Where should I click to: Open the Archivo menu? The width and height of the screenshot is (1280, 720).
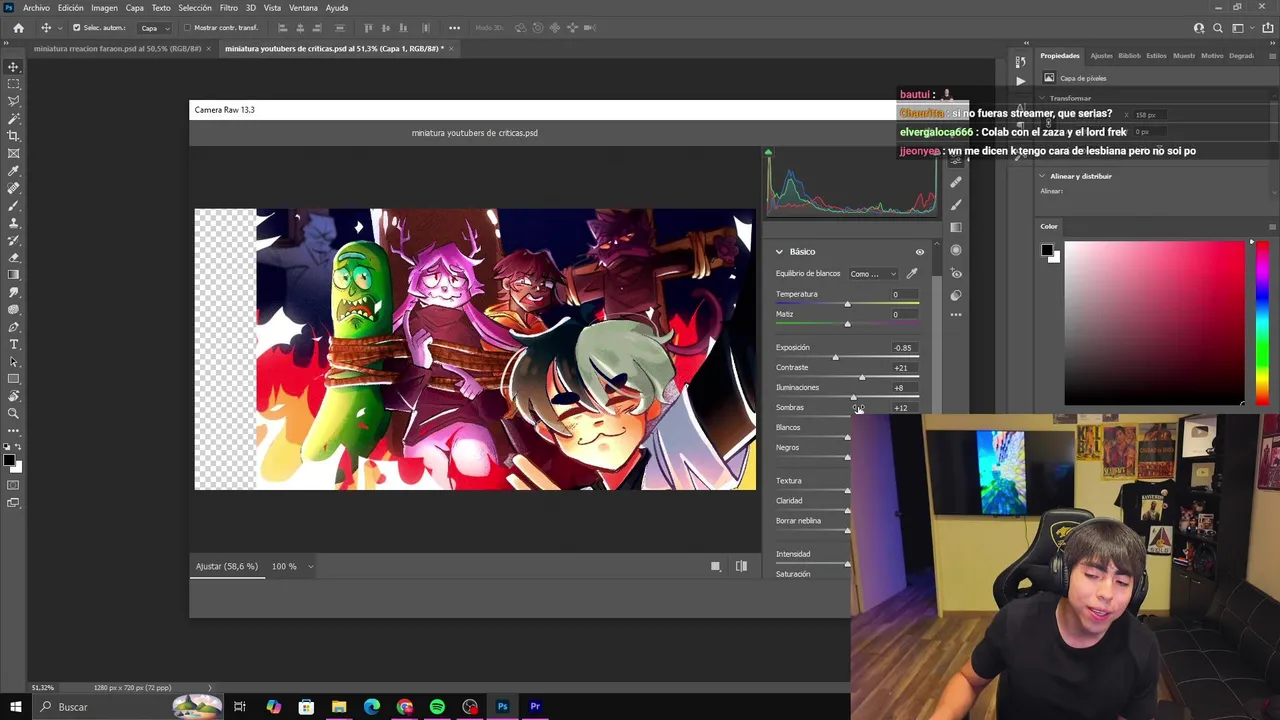coord(36,8)
